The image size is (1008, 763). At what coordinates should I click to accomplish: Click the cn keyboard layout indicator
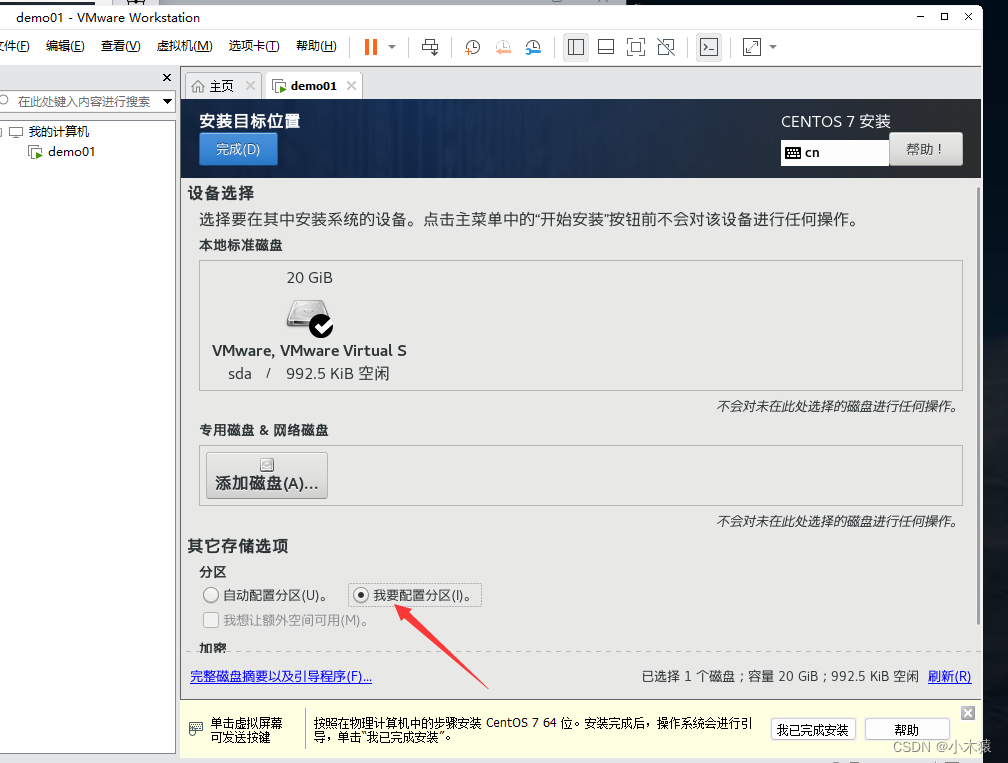(x=834, y=152)
